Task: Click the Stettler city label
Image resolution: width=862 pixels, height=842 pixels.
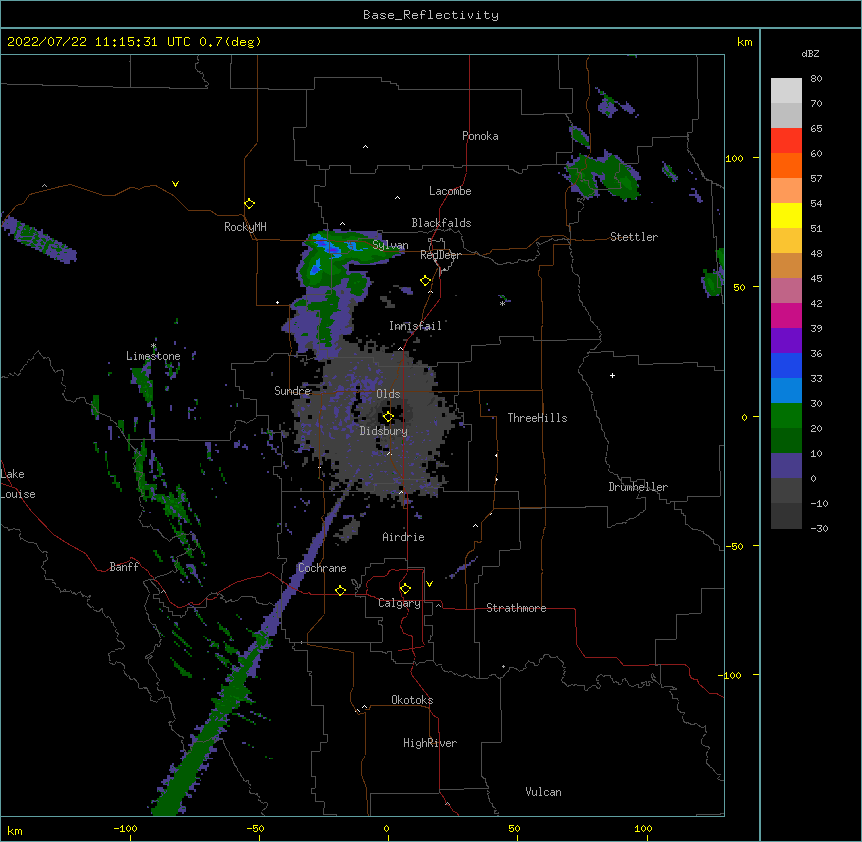Action: pyautogui.click(x=634, y=237)
